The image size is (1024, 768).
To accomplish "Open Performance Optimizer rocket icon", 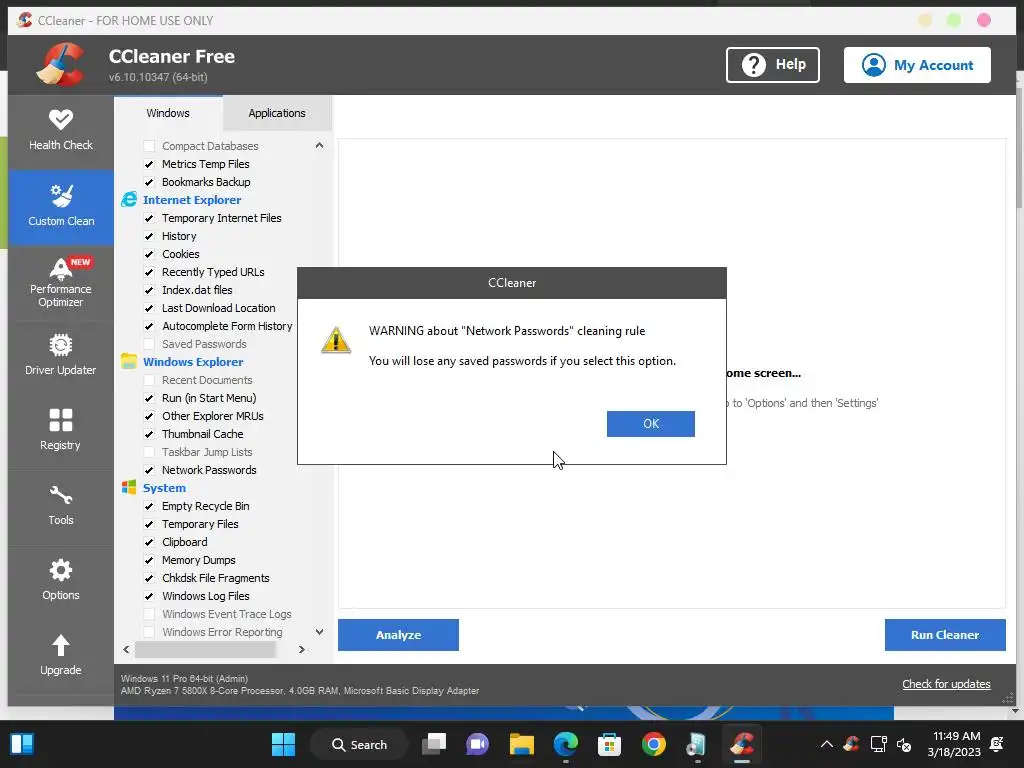I will 61,268.
